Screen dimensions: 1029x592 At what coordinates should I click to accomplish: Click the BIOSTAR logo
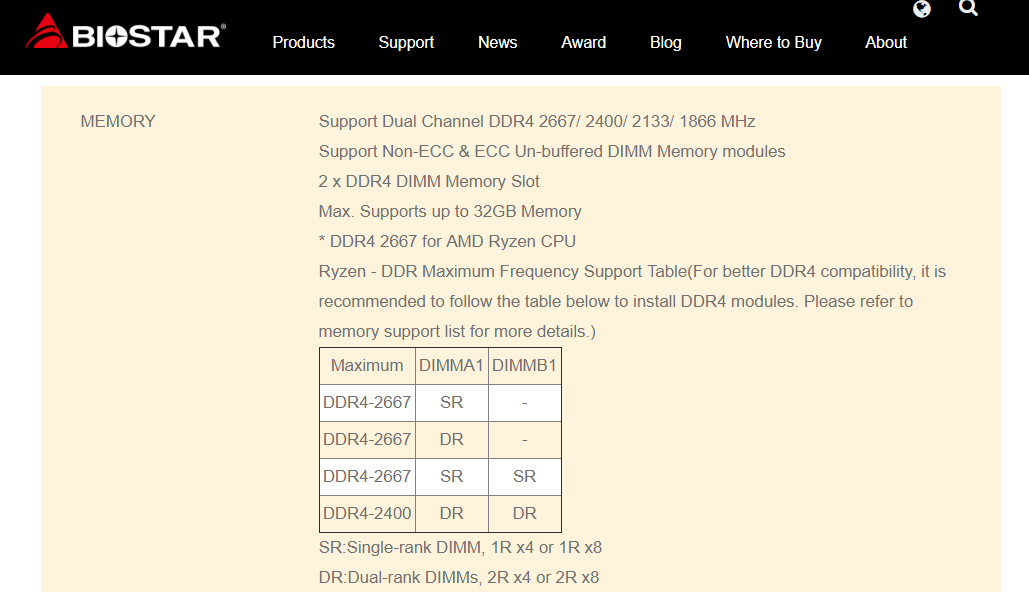pos(126,32)
